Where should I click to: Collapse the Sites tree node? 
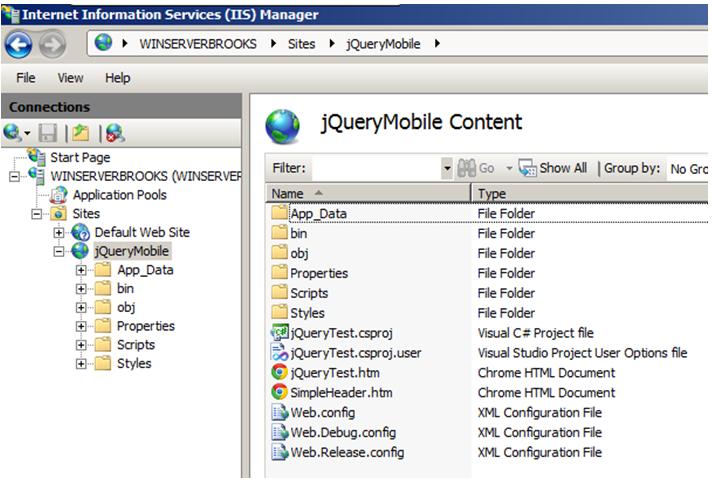[37, 214]
